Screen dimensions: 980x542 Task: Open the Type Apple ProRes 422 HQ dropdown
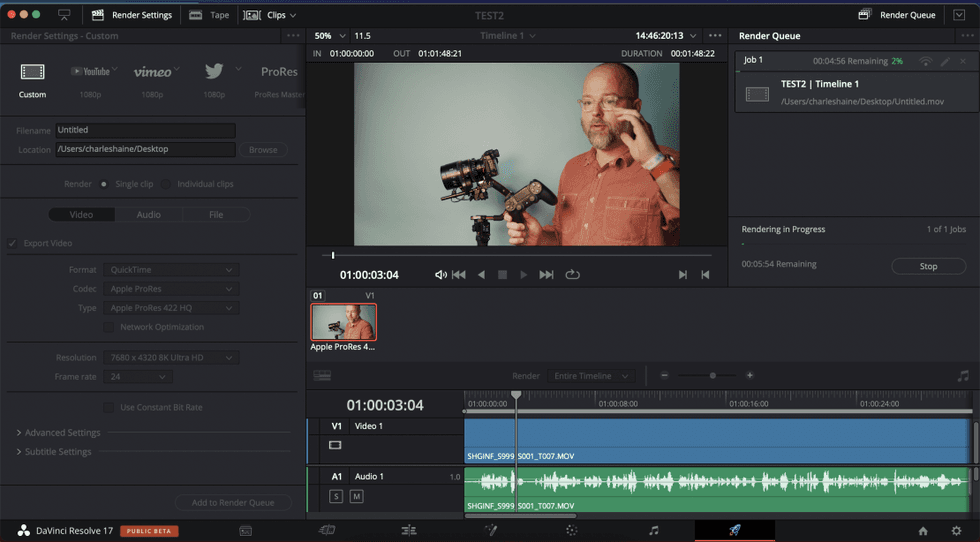pos(171,308)
